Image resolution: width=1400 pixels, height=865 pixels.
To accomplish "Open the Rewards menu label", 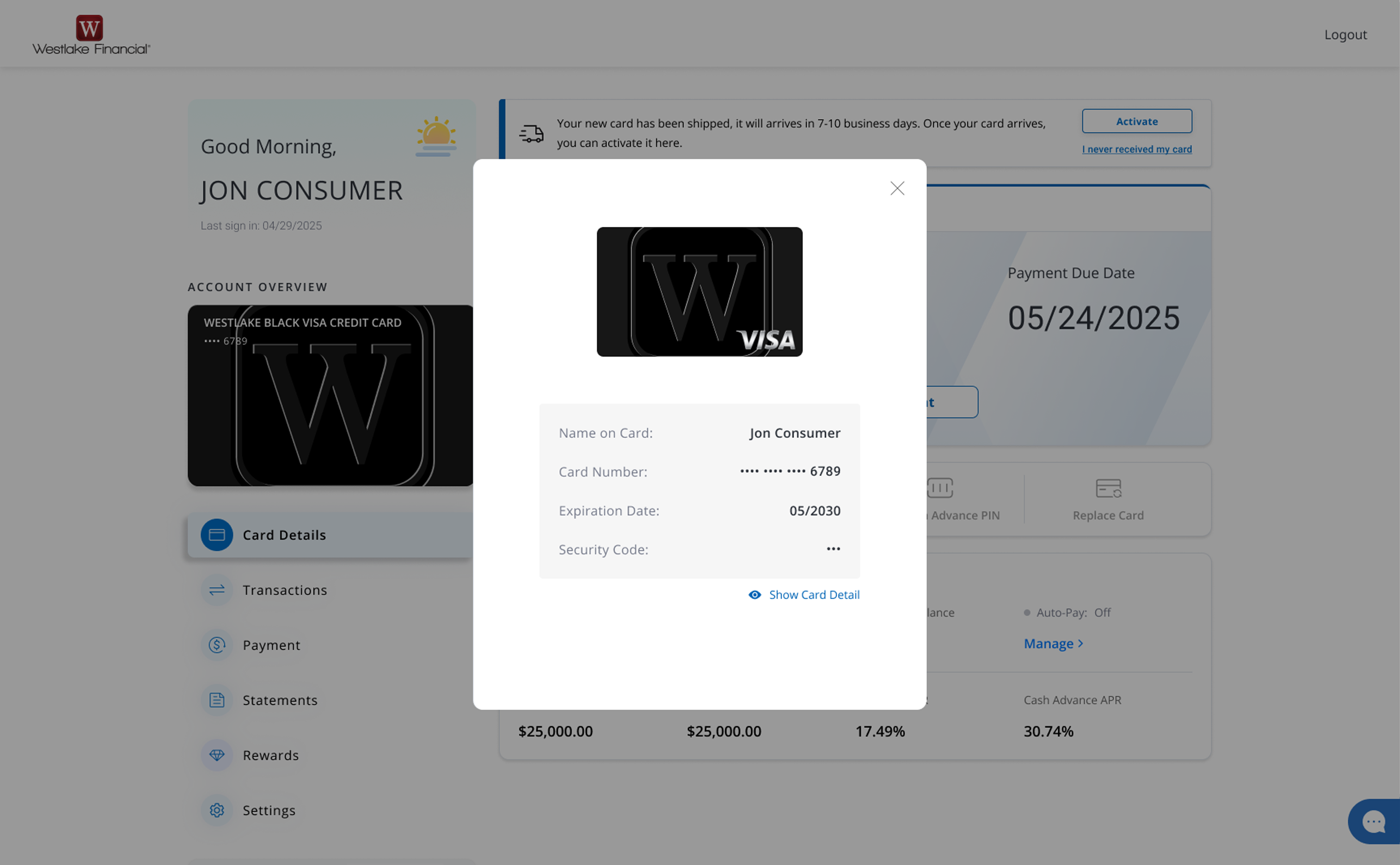I will point(271,756).
